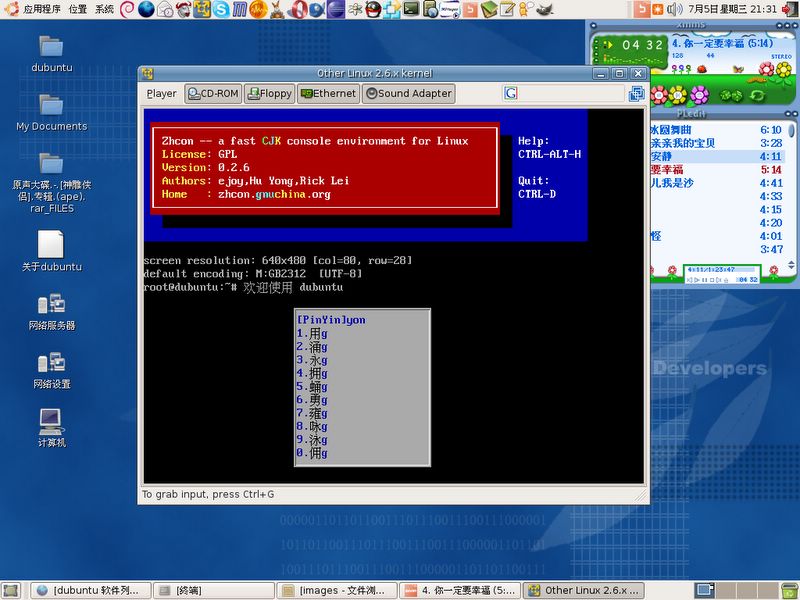
Task: Toggle the Sound Adapter device button
Action: tap(409, 93)
